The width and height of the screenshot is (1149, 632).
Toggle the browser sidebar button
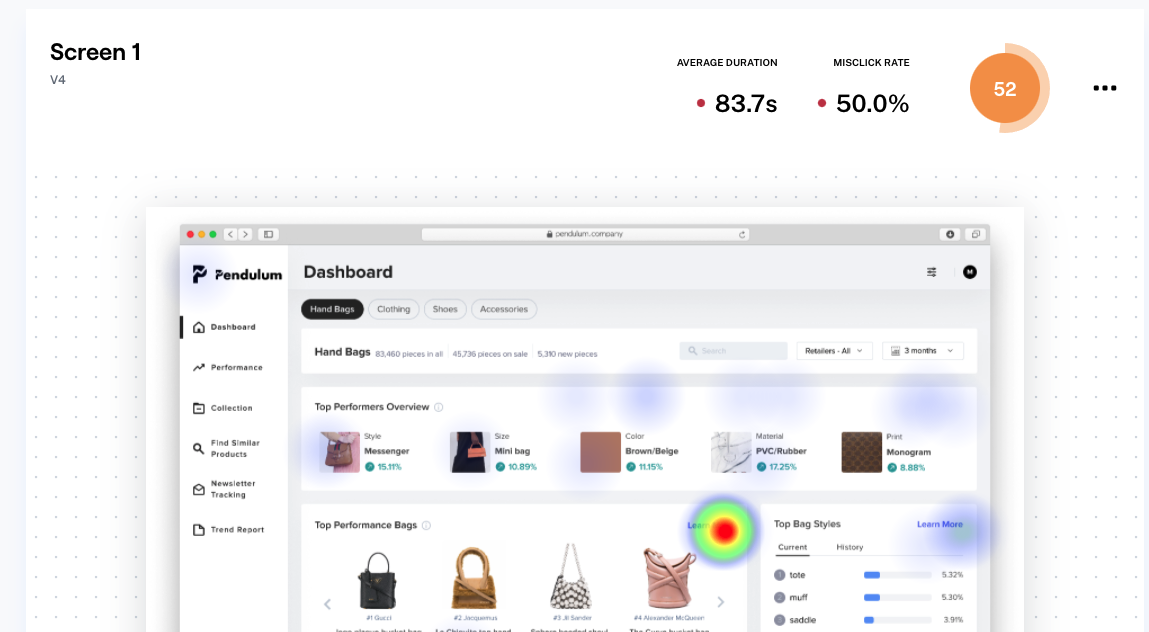click(x=268, y=235)
